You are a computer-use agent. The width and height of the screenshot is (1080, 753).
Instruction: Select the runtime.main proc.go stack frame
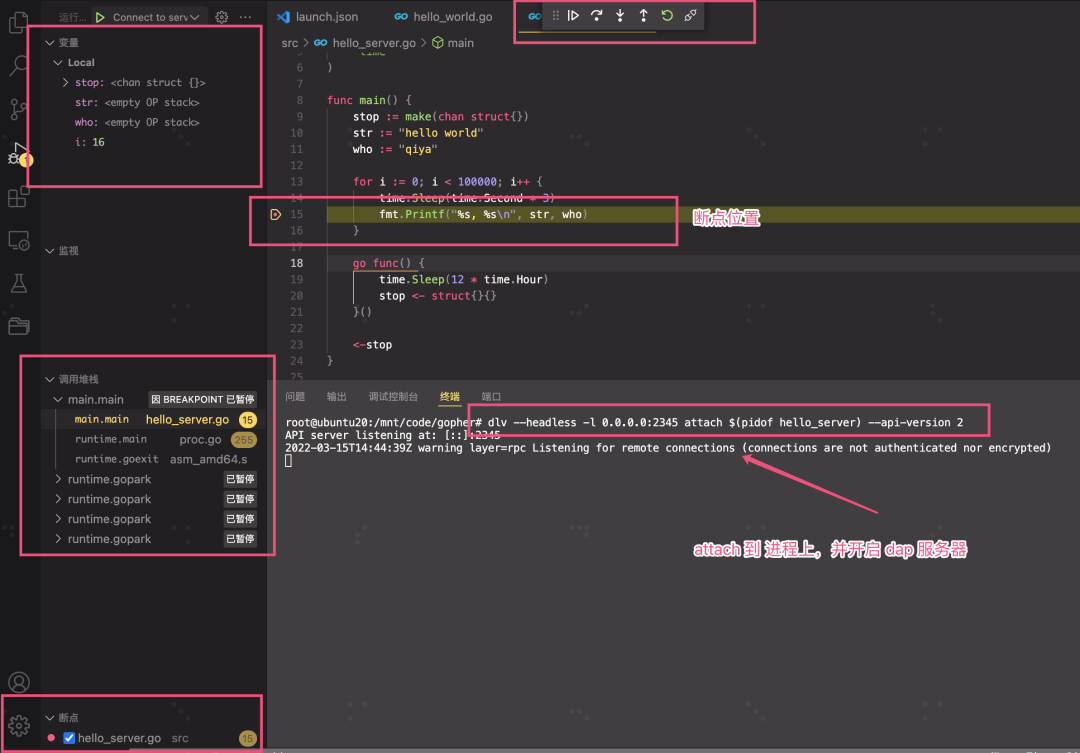[156, 440]
